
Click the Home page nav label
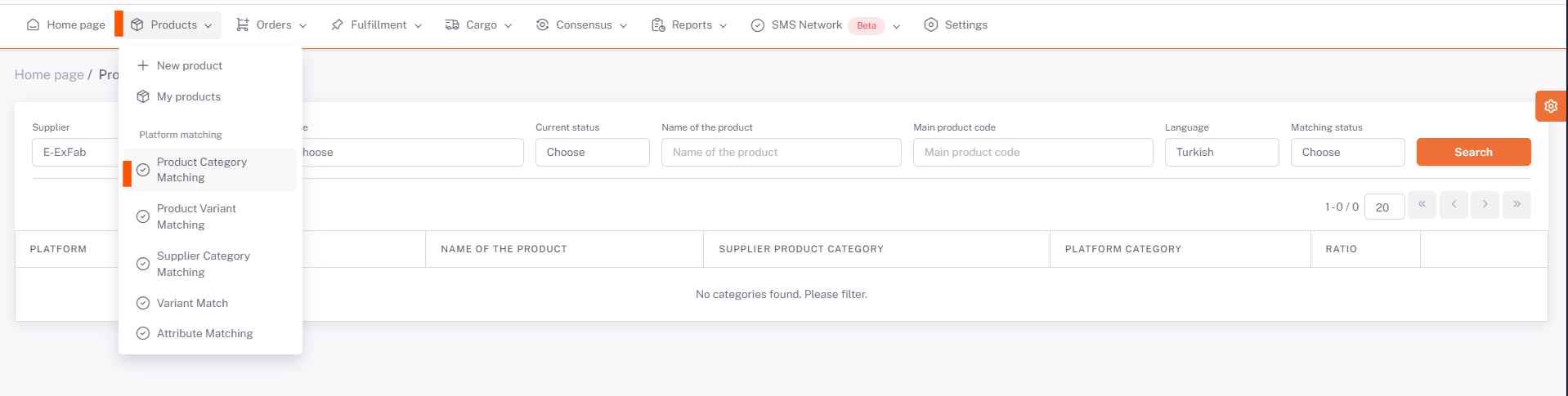pyautogui.click(x=76, y=25)
